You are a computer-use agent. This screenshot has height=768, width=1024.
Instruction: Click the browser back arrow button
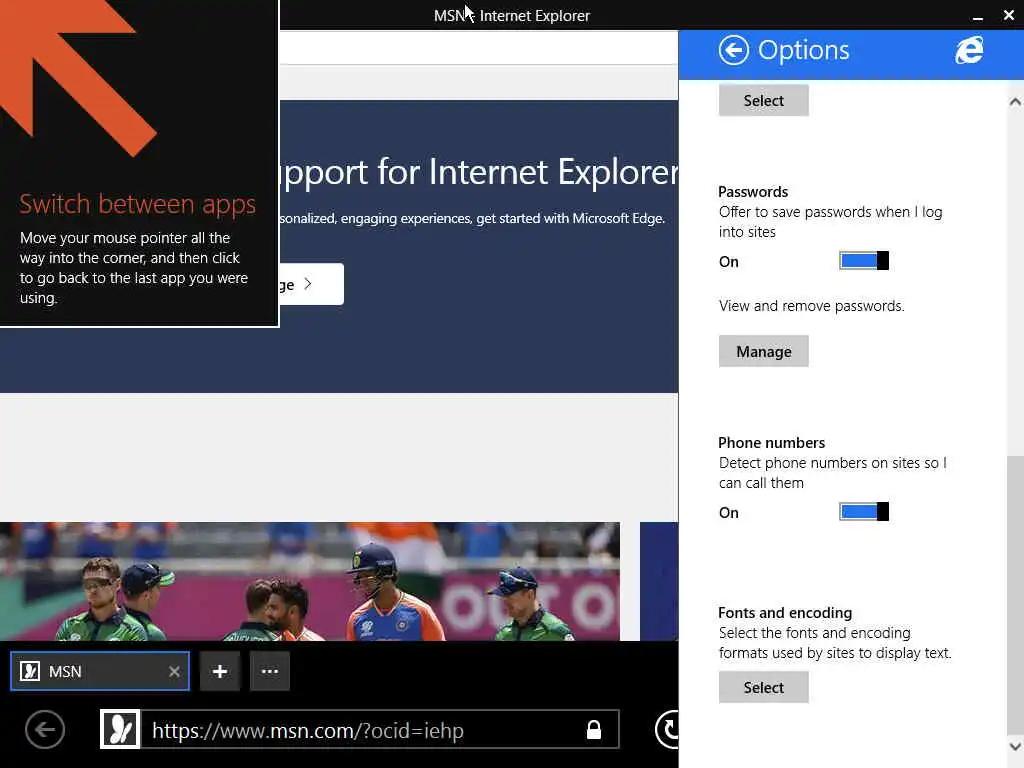click(x=45, y=729)
